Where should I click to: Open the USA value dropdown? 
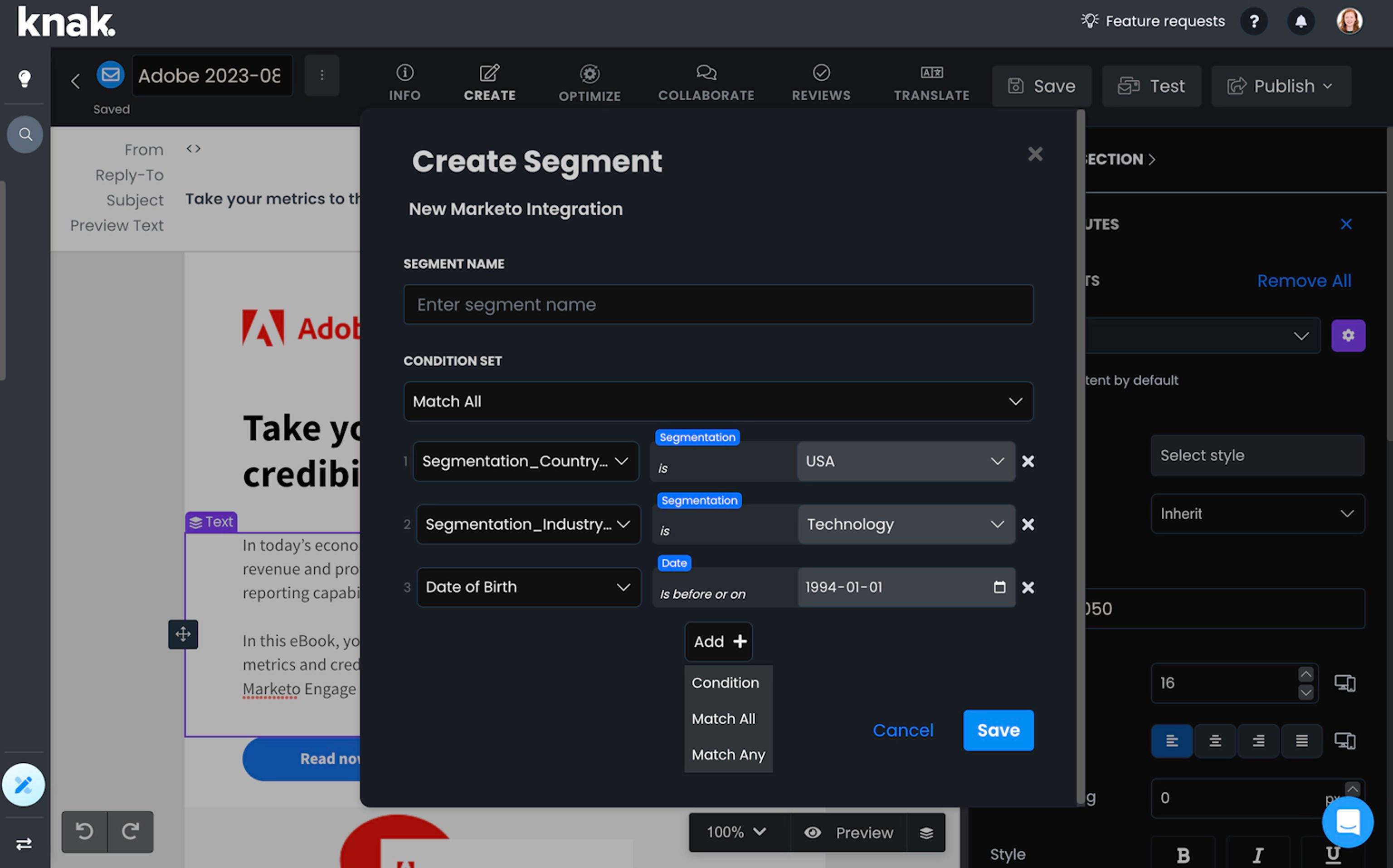905,461
